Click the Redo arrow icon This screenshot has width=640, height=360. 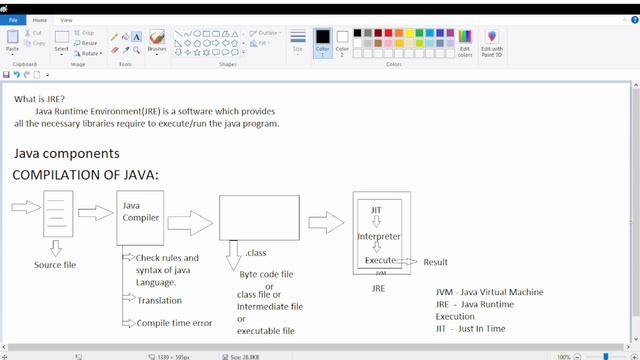click(x=27, y=75)
